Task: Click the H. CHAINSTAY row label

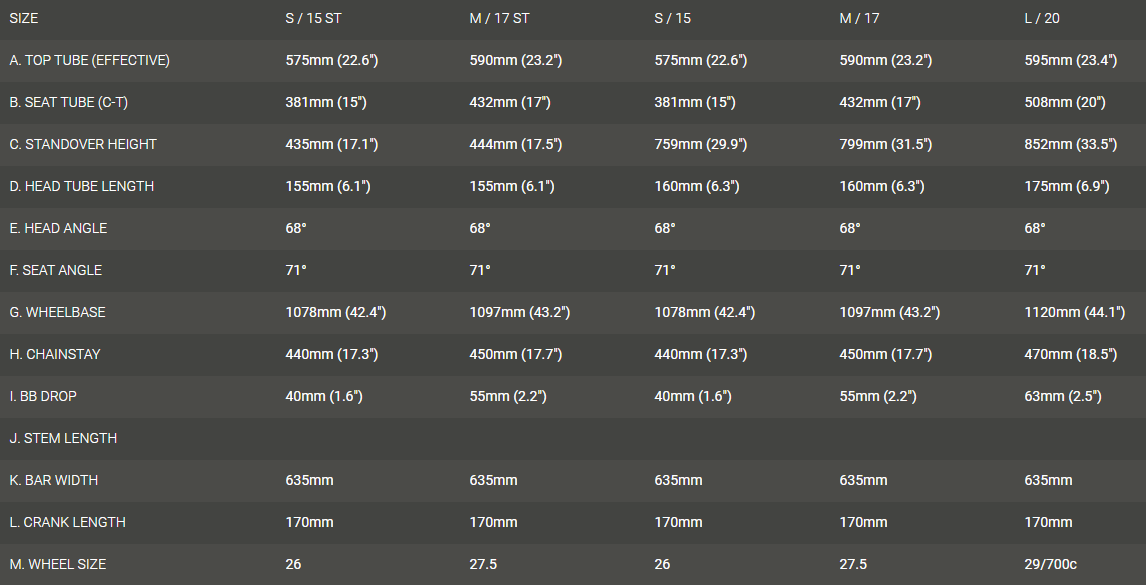Action: pyautogui.click(x=55, y=354)
